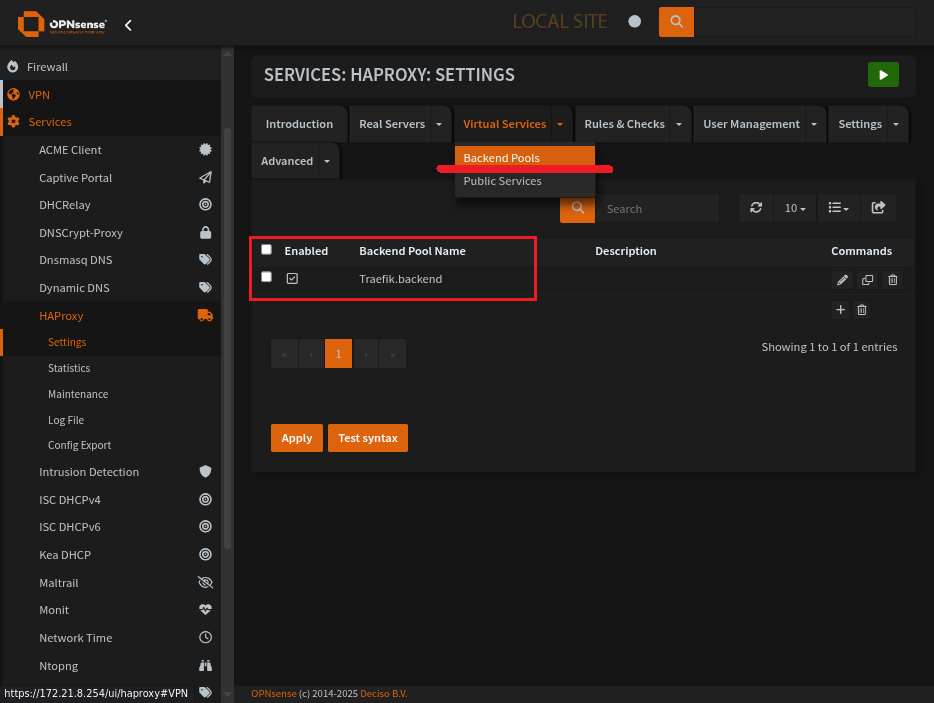The image size is (934, 703).
Task: Select the Traefik.backend row checkbox
Action: [x=266, y=277]
